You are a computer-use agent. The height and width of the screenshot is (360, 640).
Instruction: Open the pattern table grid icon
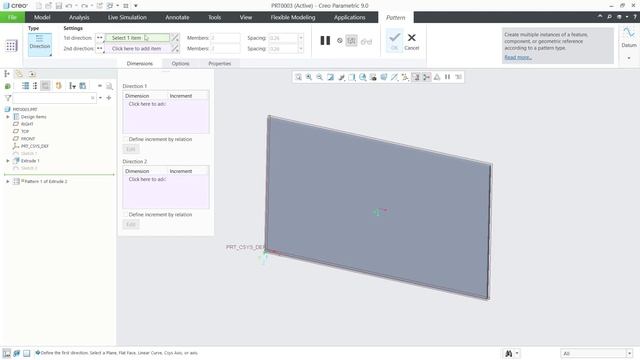[x=11, y=46]
